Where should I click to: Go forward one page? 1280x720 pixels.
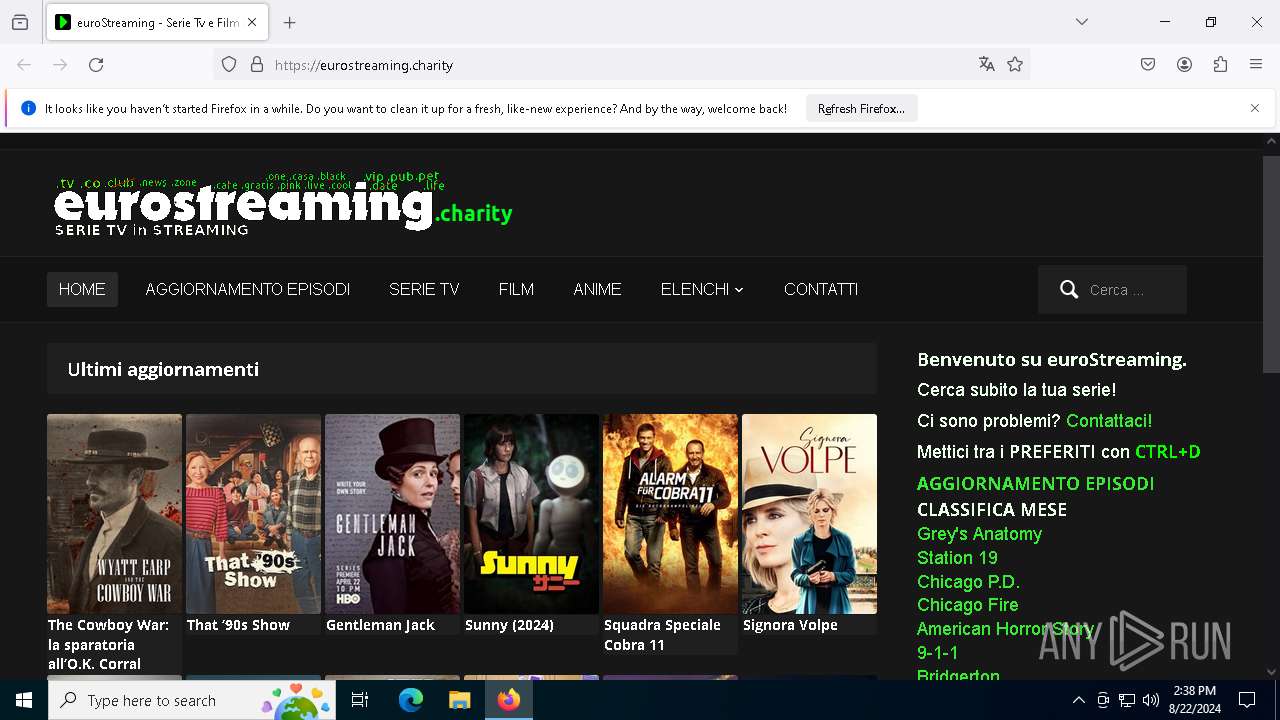tap(60, 65)
